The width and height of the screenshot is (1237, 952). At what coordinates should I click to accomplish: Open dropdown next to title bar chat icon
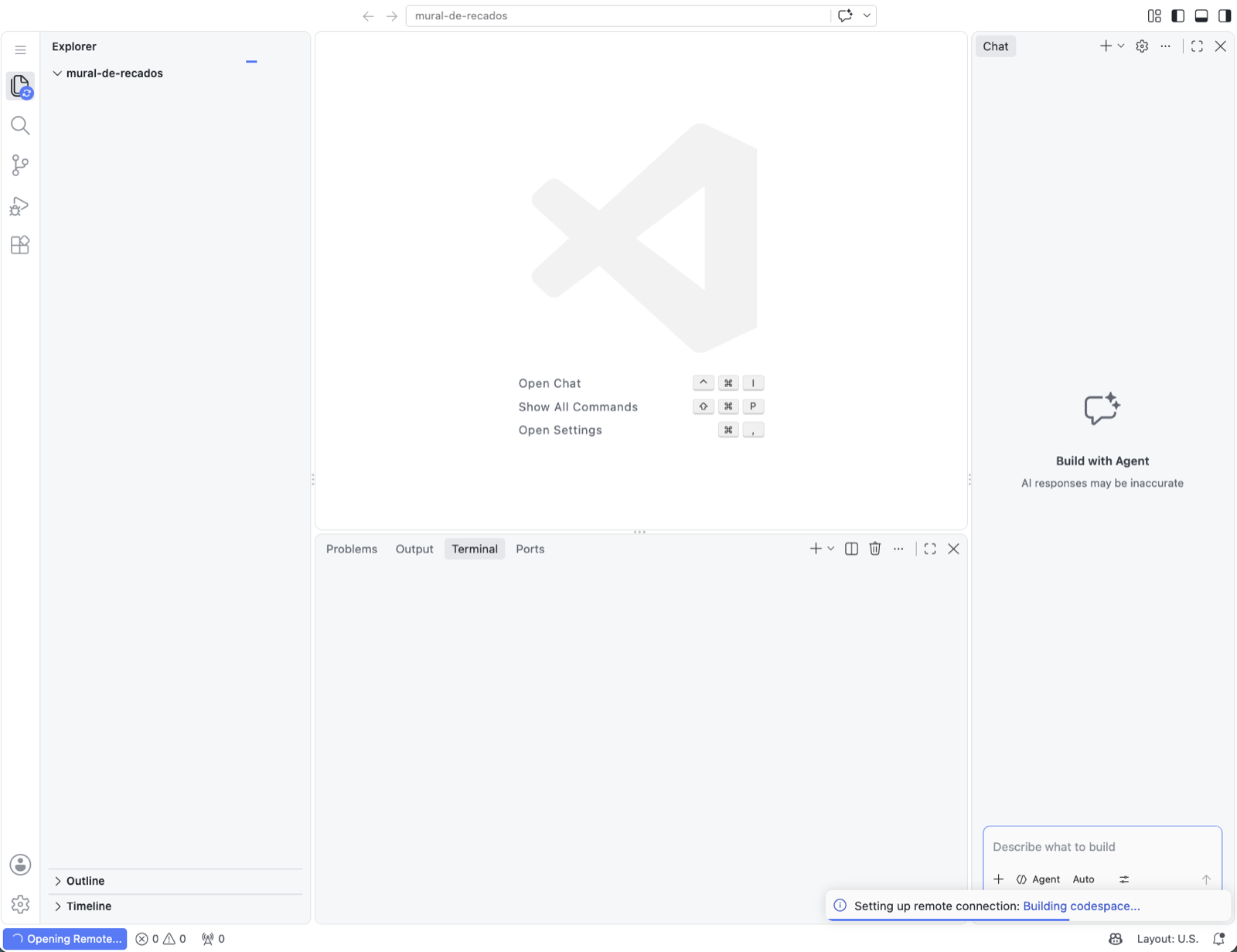(x=867, y=15)
